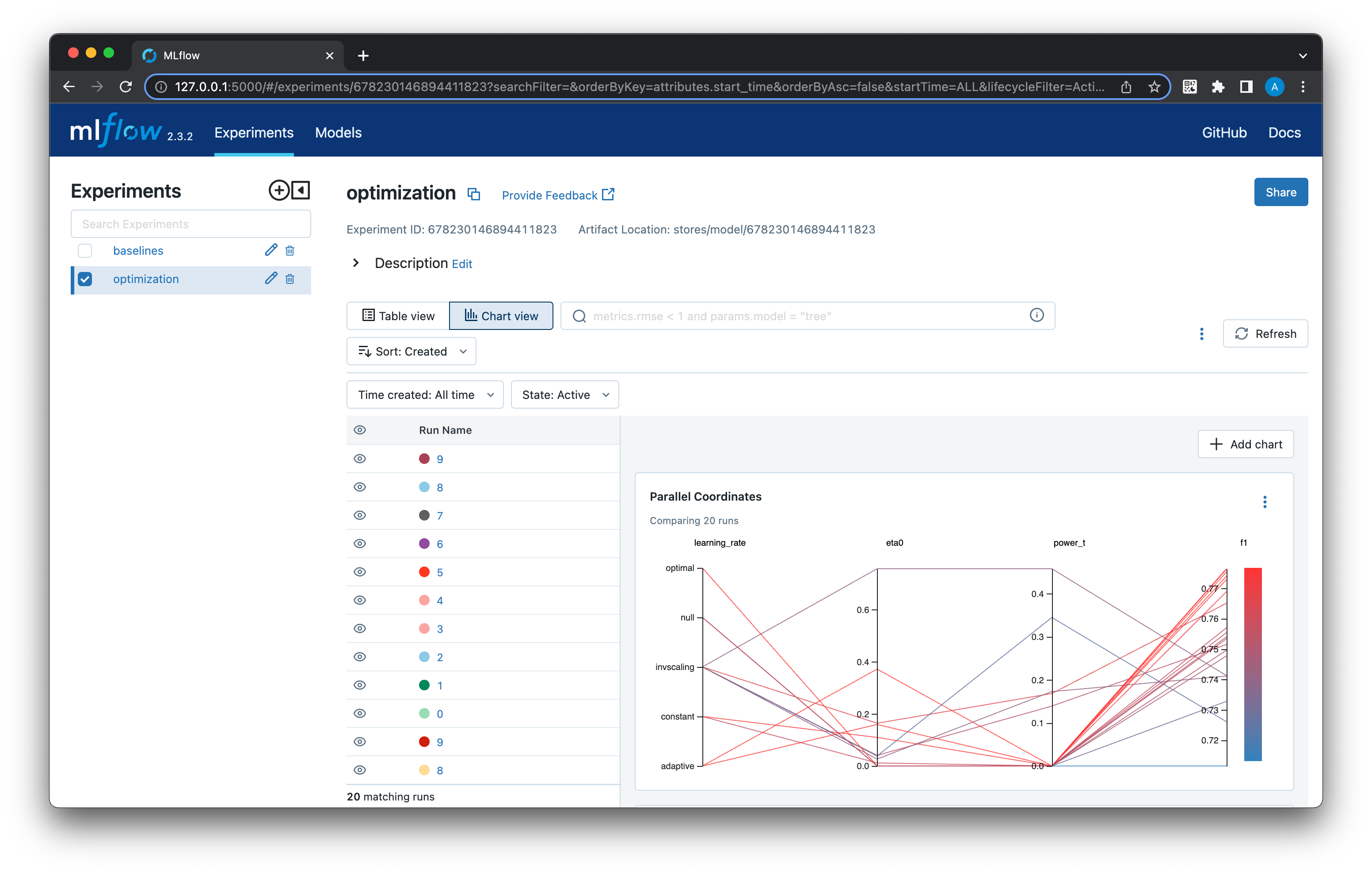Click the create experiment plus icon

(278, 191)
